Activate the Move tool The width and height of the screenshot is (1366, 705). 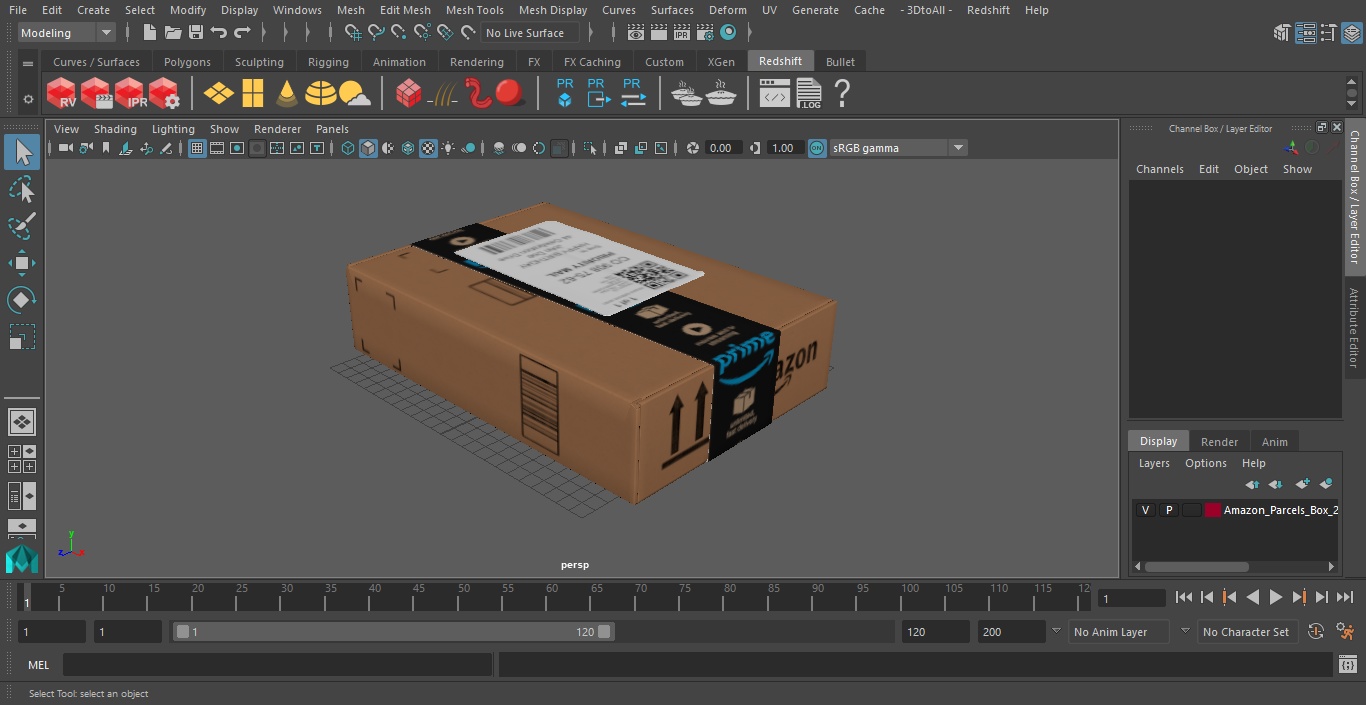(21, 264)
